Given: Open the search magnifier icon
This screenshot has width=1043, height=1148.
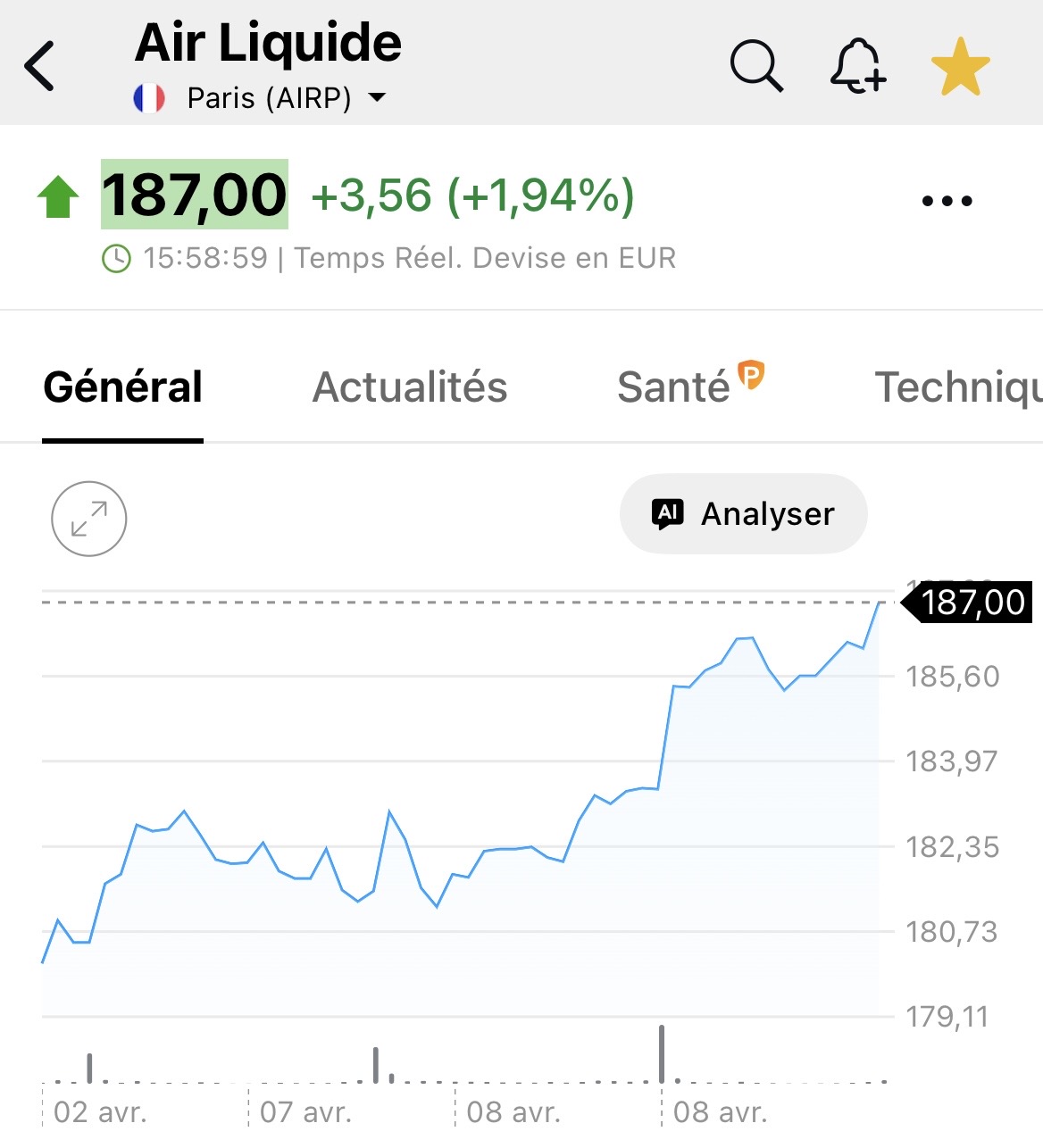Looking at the screenshot, I should pyautogui.click(x=756, y=66).
